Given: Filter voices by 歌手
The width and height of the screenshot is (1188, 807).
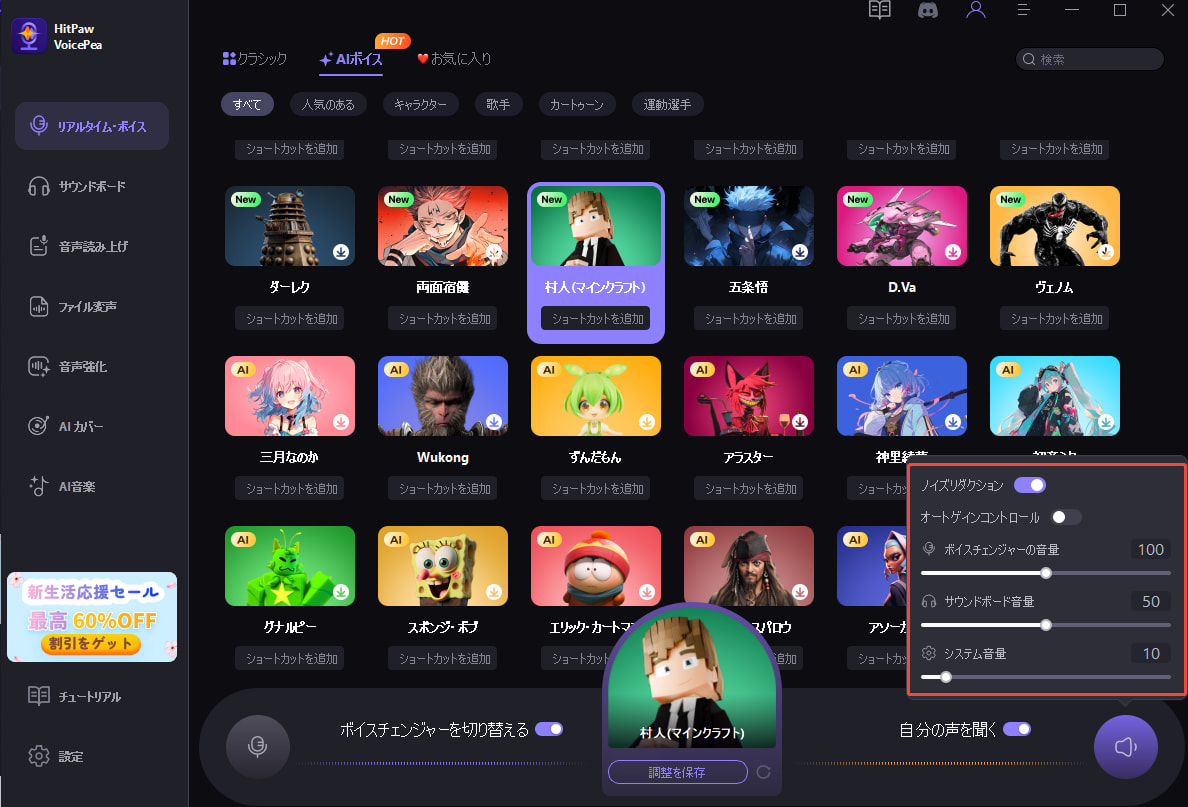Looking at the screenshot, I should pos(498,104).
